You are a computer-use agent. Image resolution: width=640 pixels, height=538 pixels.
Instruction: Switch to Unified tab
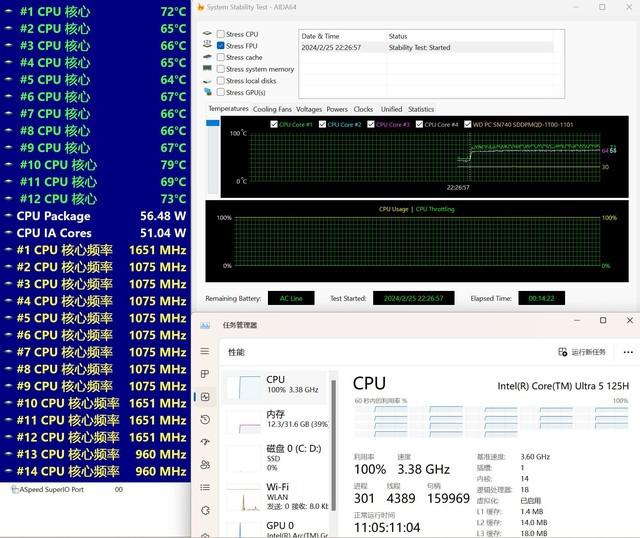[x=391, y=109]
